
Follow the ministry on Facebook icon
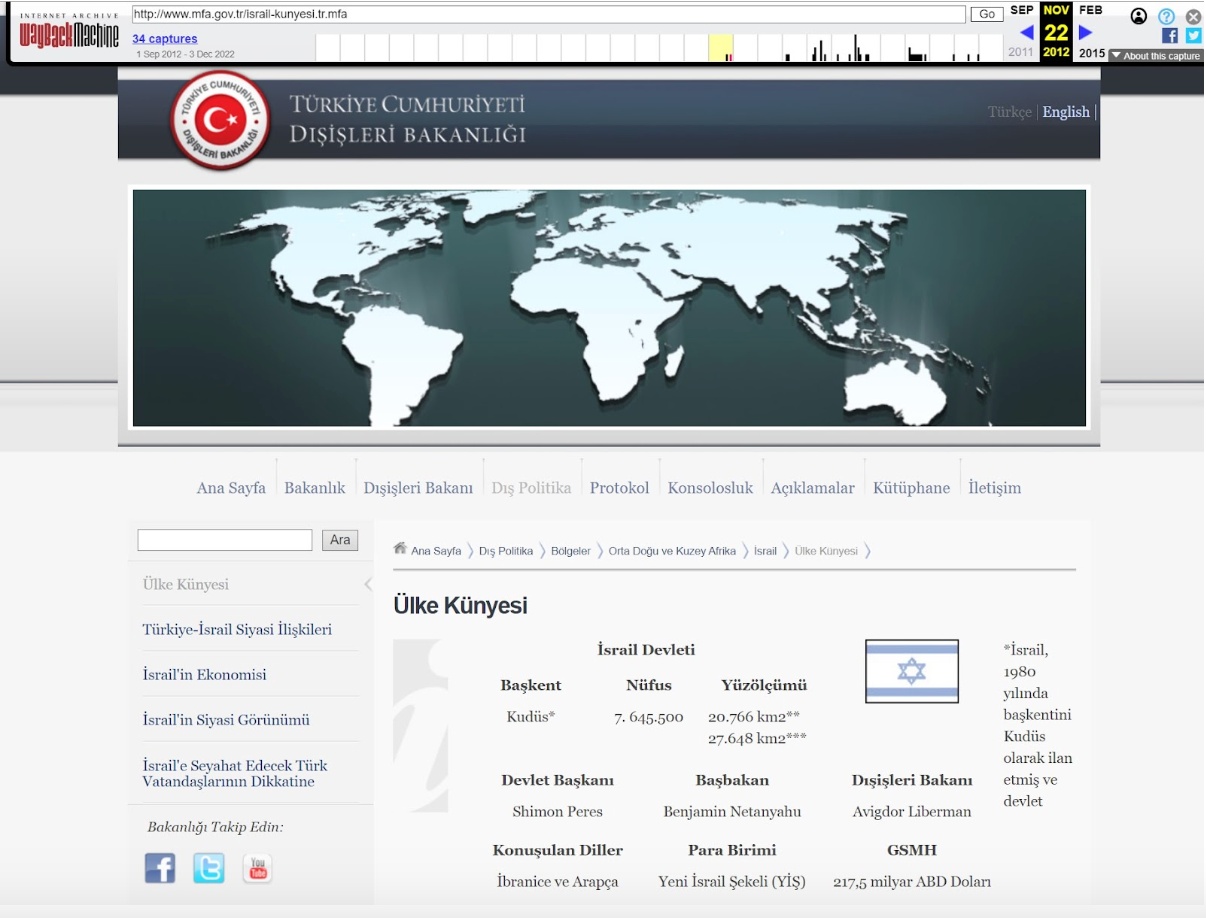pos(160,868)
